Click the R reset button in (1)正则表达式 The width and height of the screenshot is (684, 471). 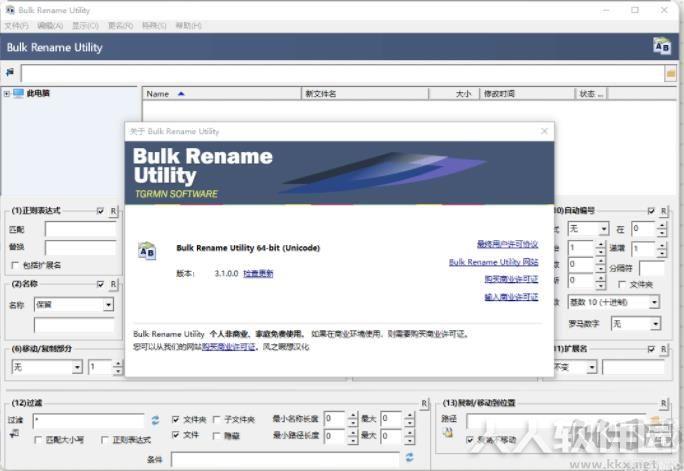pos(113,211)
